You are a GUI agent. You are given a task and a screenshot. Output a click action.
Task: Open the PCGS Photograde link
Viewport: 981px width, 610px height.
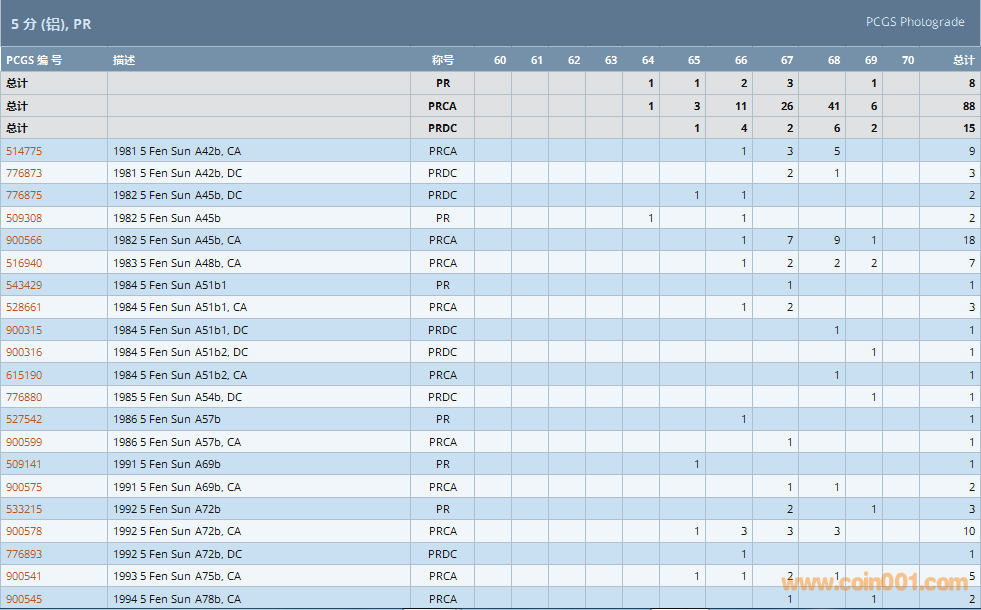(915, 22)
